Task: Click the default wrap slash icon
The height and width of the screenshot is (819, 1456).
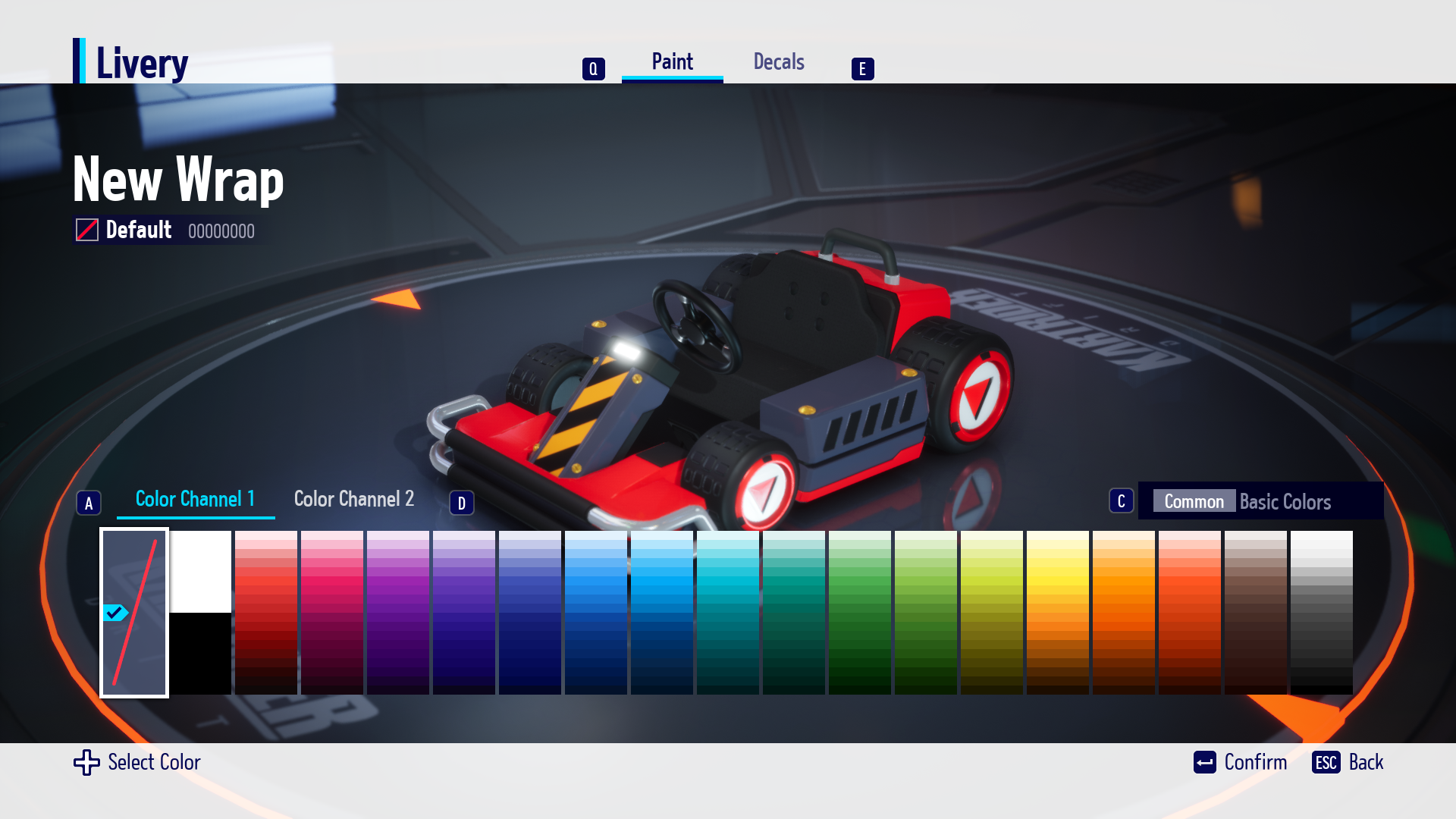Action: click(x=86, y=230)
